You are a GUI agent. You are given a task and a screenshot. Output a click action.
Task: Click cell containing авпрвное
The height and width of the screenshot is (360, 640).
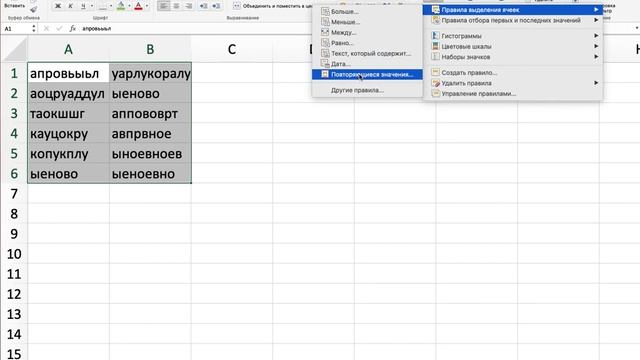(150, 133)
